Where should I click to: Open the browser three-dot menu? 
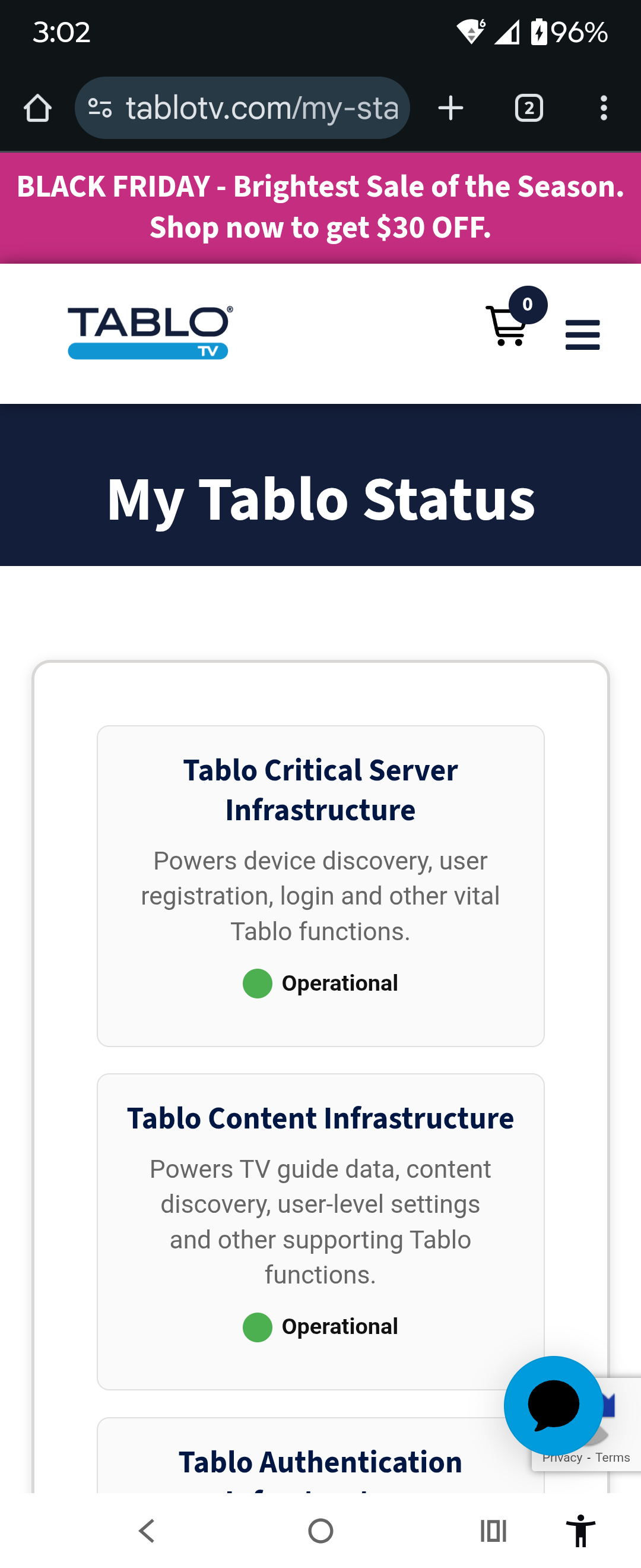[x=603, y=108]
